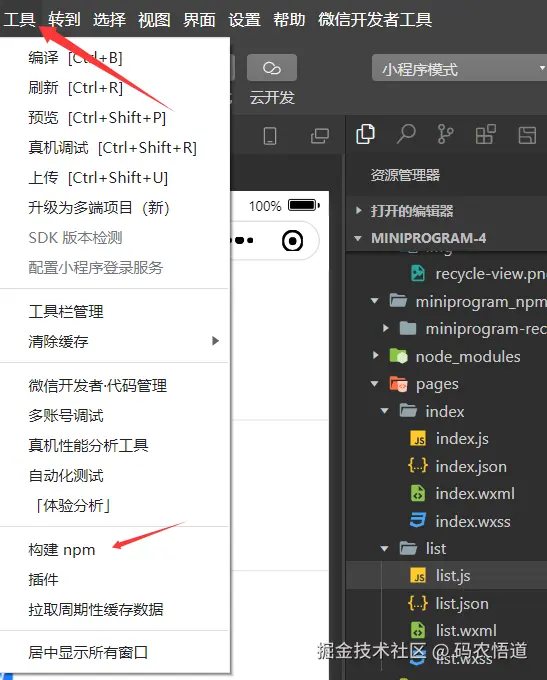This screenshot has width=547, height=680.
Task: Choose 上传 [Ctrl+Shift+U] menu entry
Action: click(98, 177)
